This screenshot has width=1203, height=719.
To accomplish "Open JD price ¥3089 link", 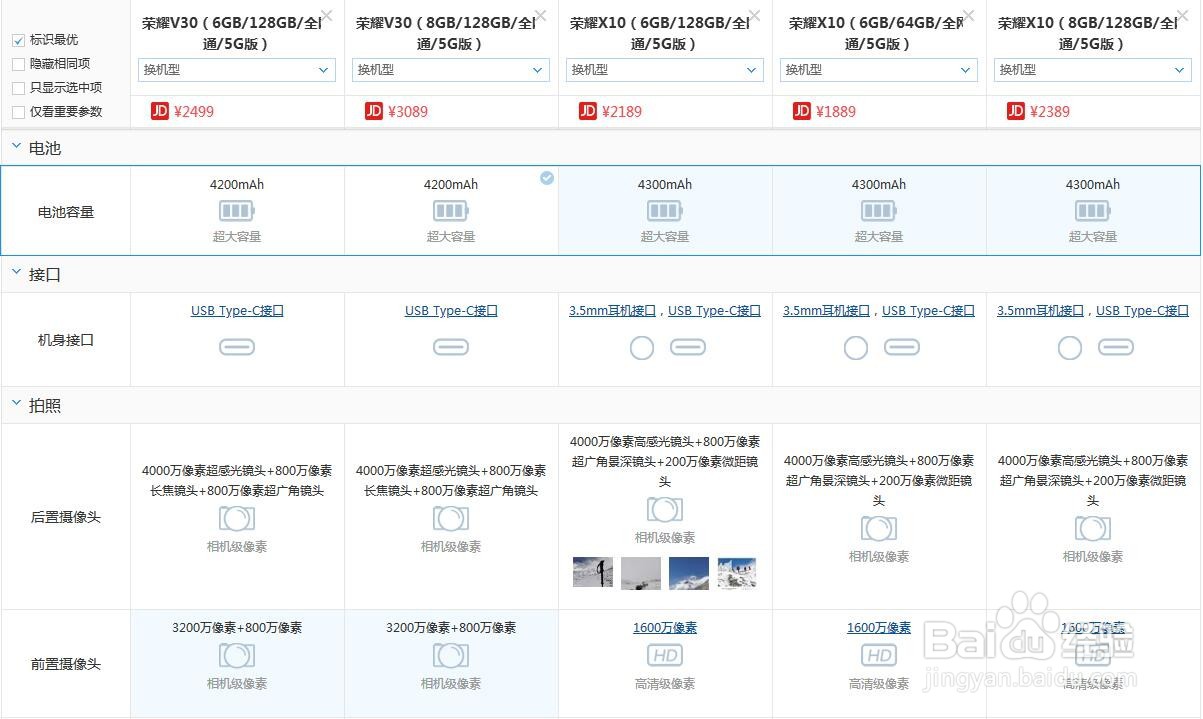I will coord(408,112).
